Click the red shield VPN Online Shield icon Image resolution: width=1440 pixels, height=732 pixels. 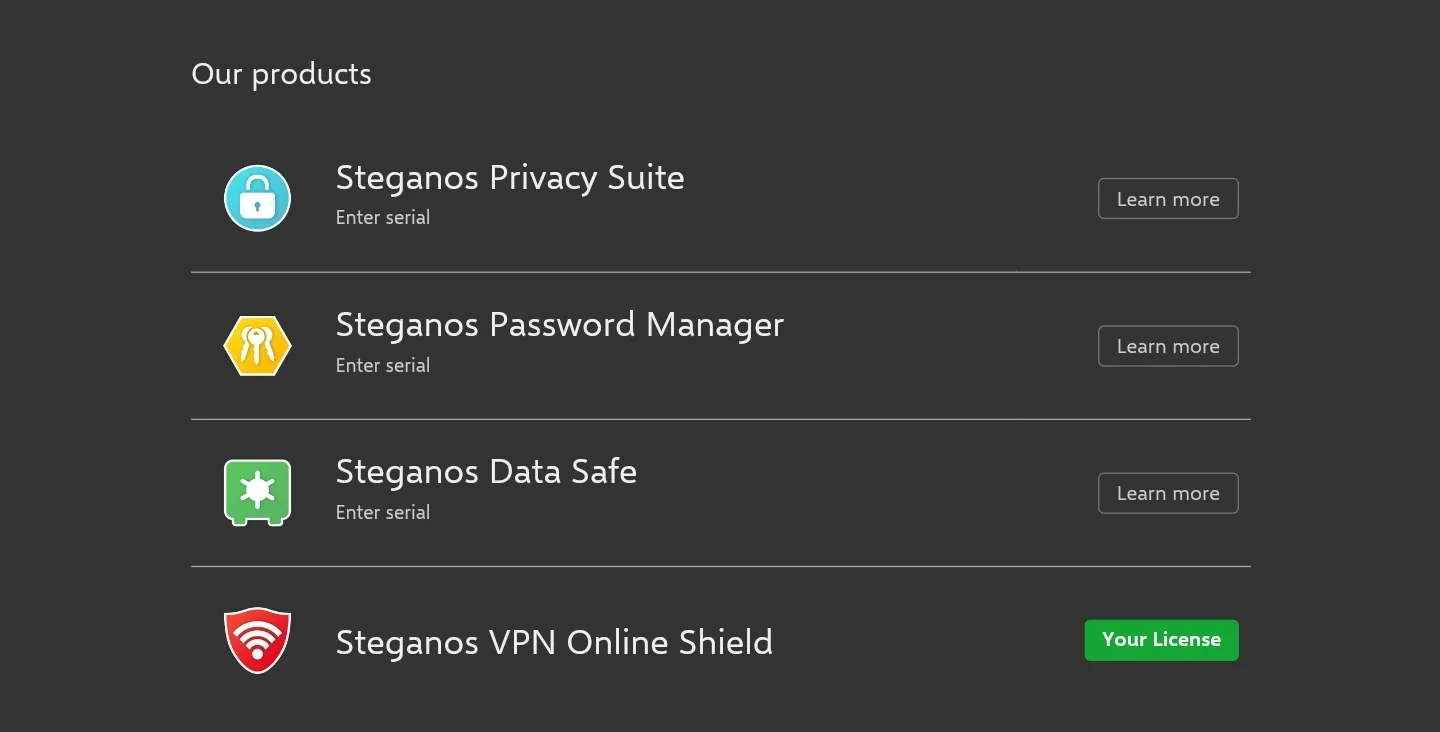[257, 640]
